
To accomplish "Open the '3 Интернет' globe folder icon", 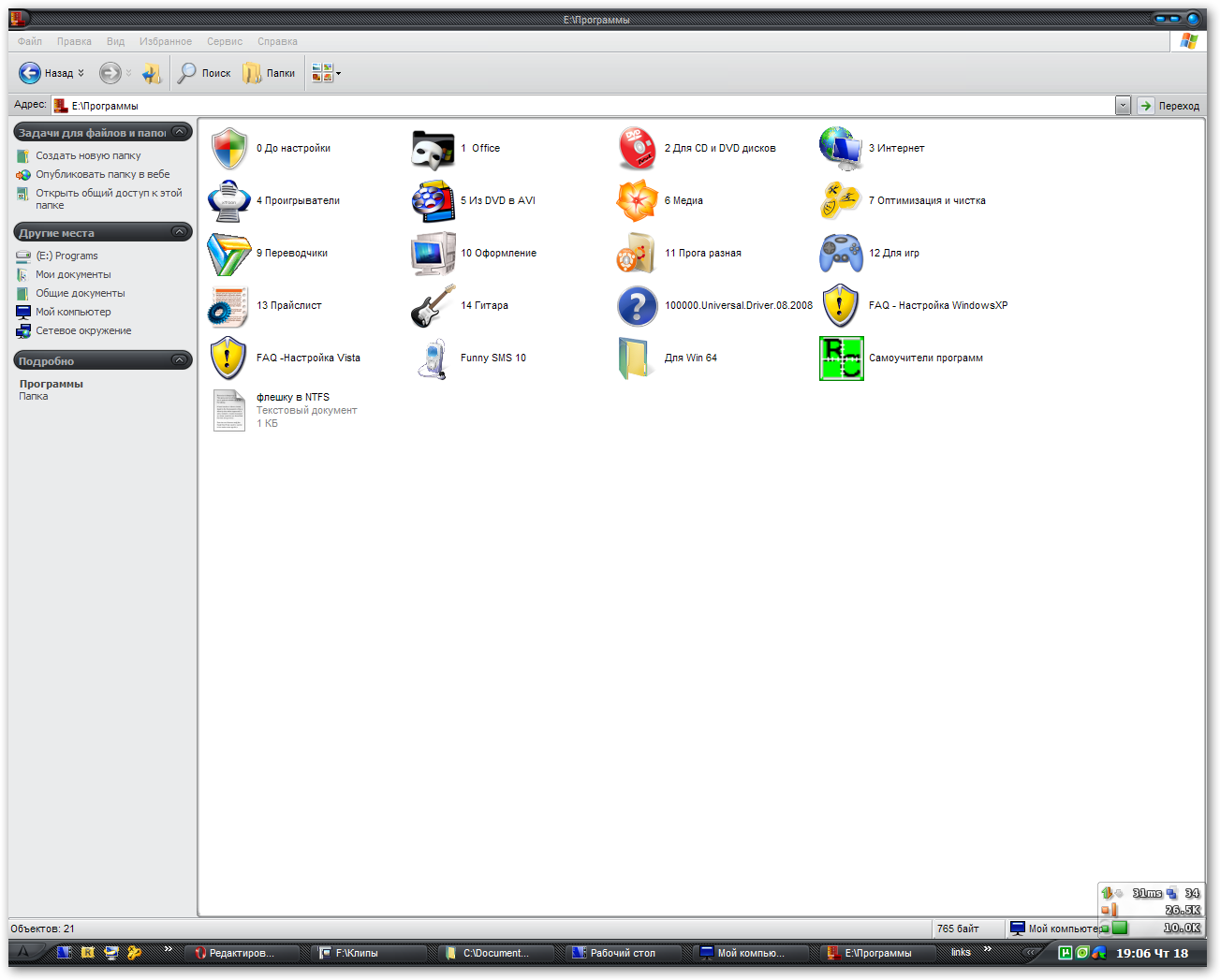I will pyautogui.click(x=841, y=149).
